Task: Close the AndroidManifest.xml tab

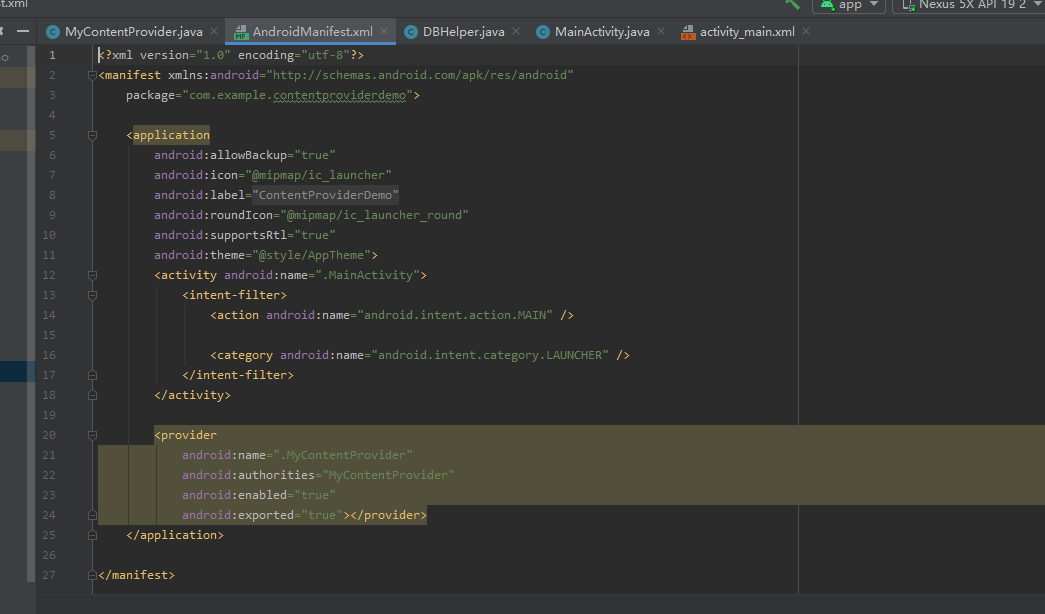Action: pos(384,31)
